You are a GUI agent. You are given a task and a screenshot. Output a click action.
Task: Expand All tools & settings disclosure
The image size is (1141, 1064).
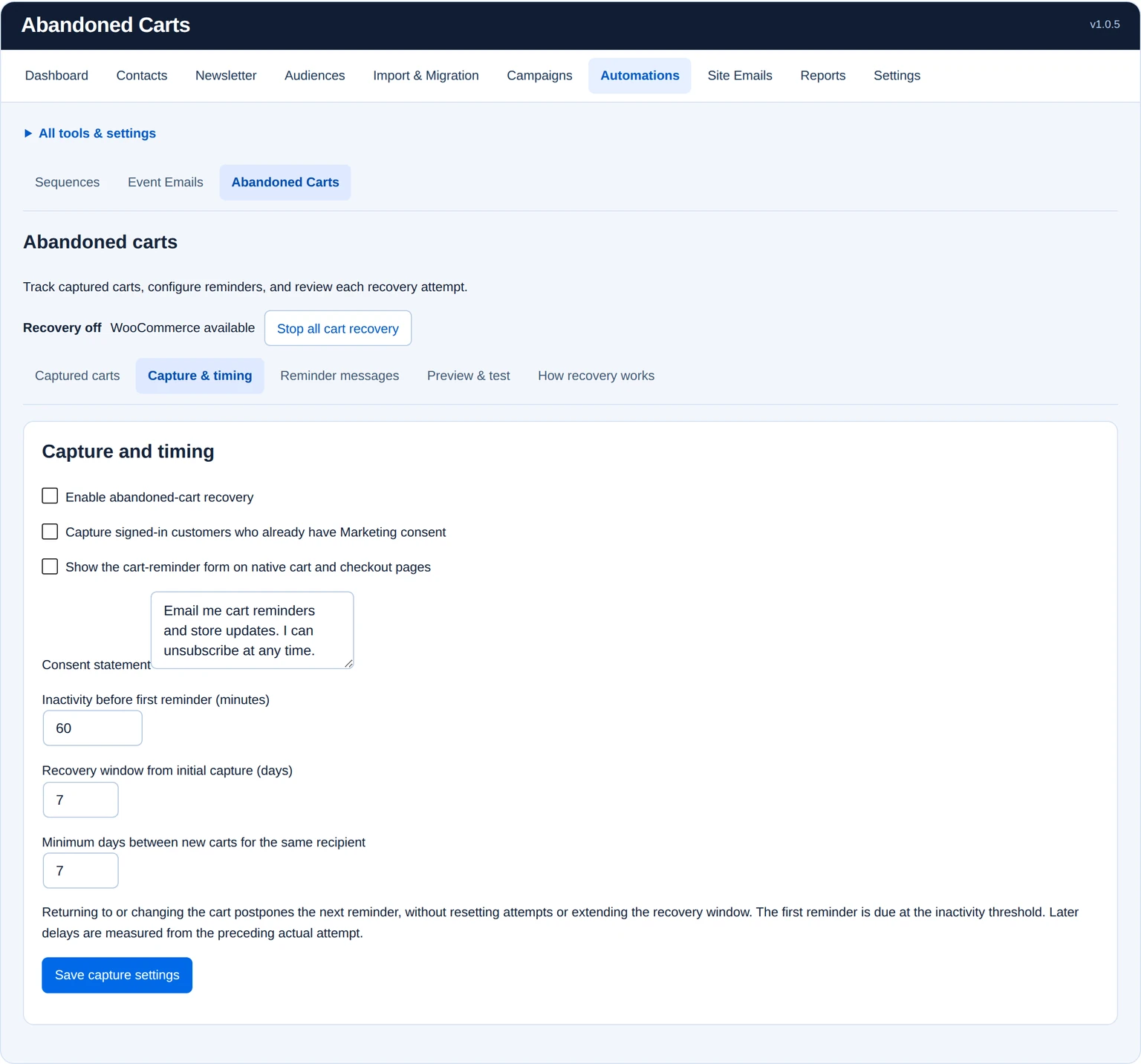90,134
